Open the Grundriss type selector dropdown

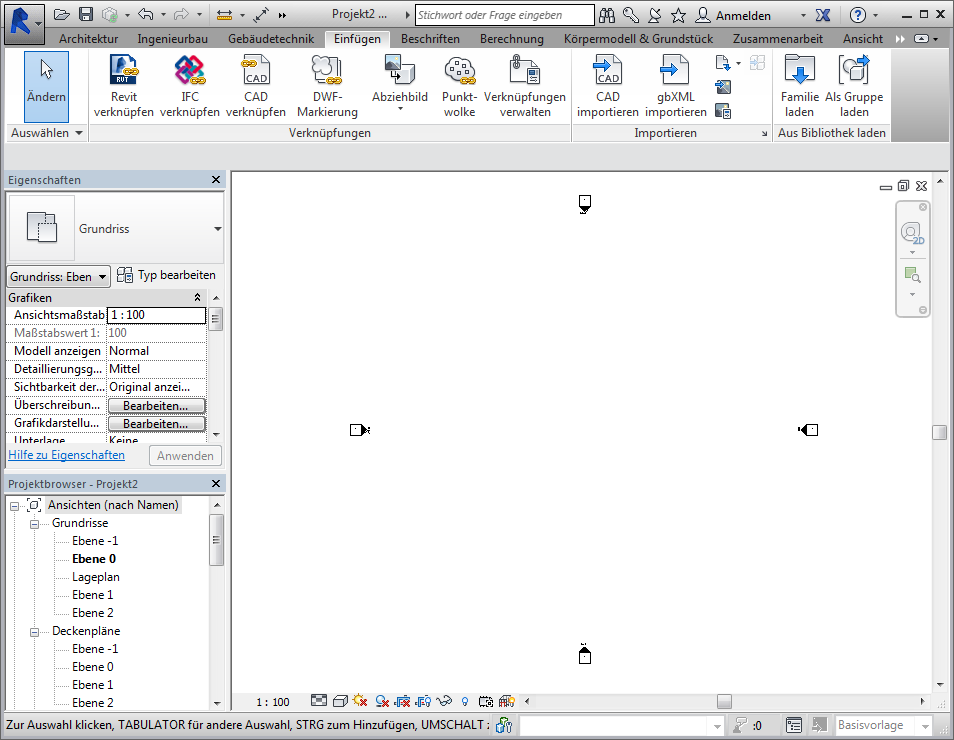click(x=217, y=229)
